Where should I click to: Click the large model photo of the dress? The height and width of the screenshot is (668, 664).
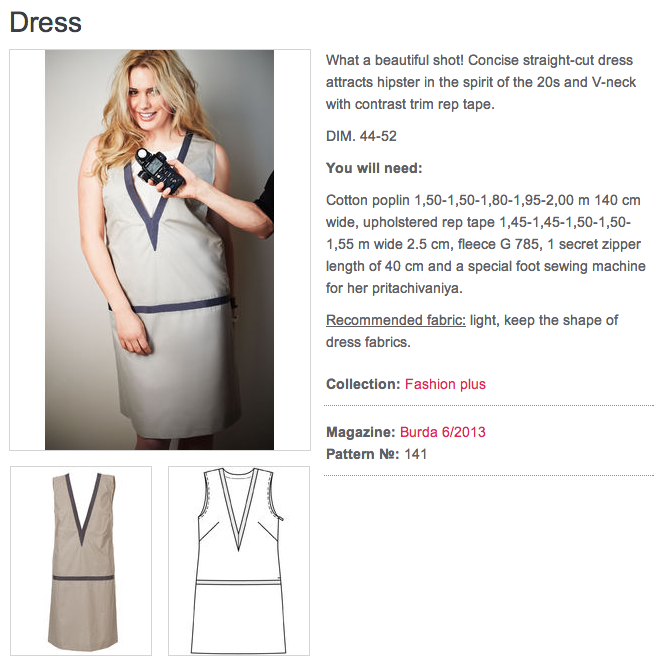pos(160,250)
